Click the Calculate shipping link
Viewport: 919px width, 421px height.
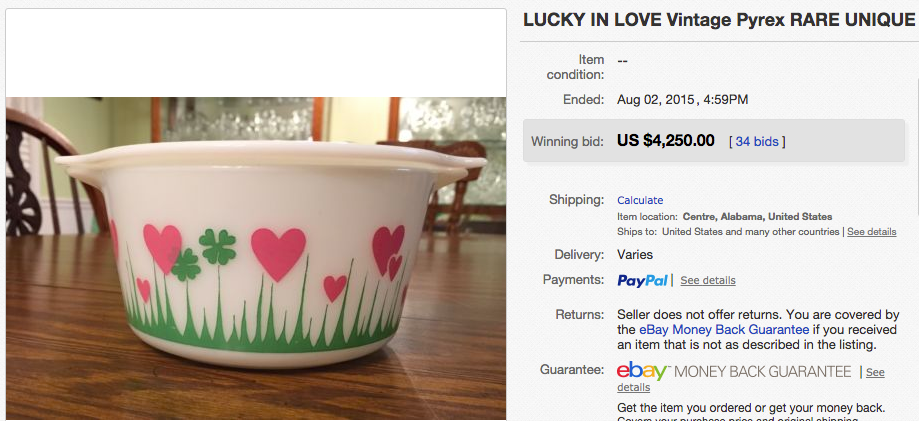tap(640, 200)
